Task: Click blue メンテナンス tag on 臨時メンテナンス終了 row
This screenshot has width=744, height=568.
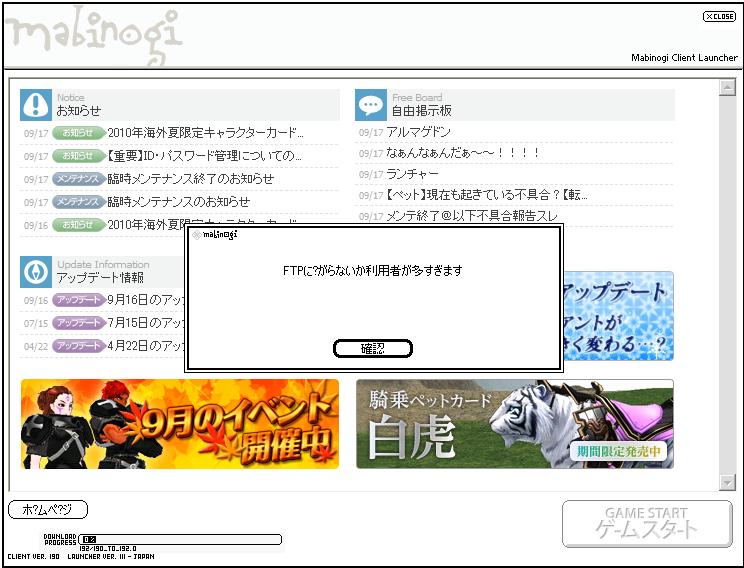Action: (78, 179)
